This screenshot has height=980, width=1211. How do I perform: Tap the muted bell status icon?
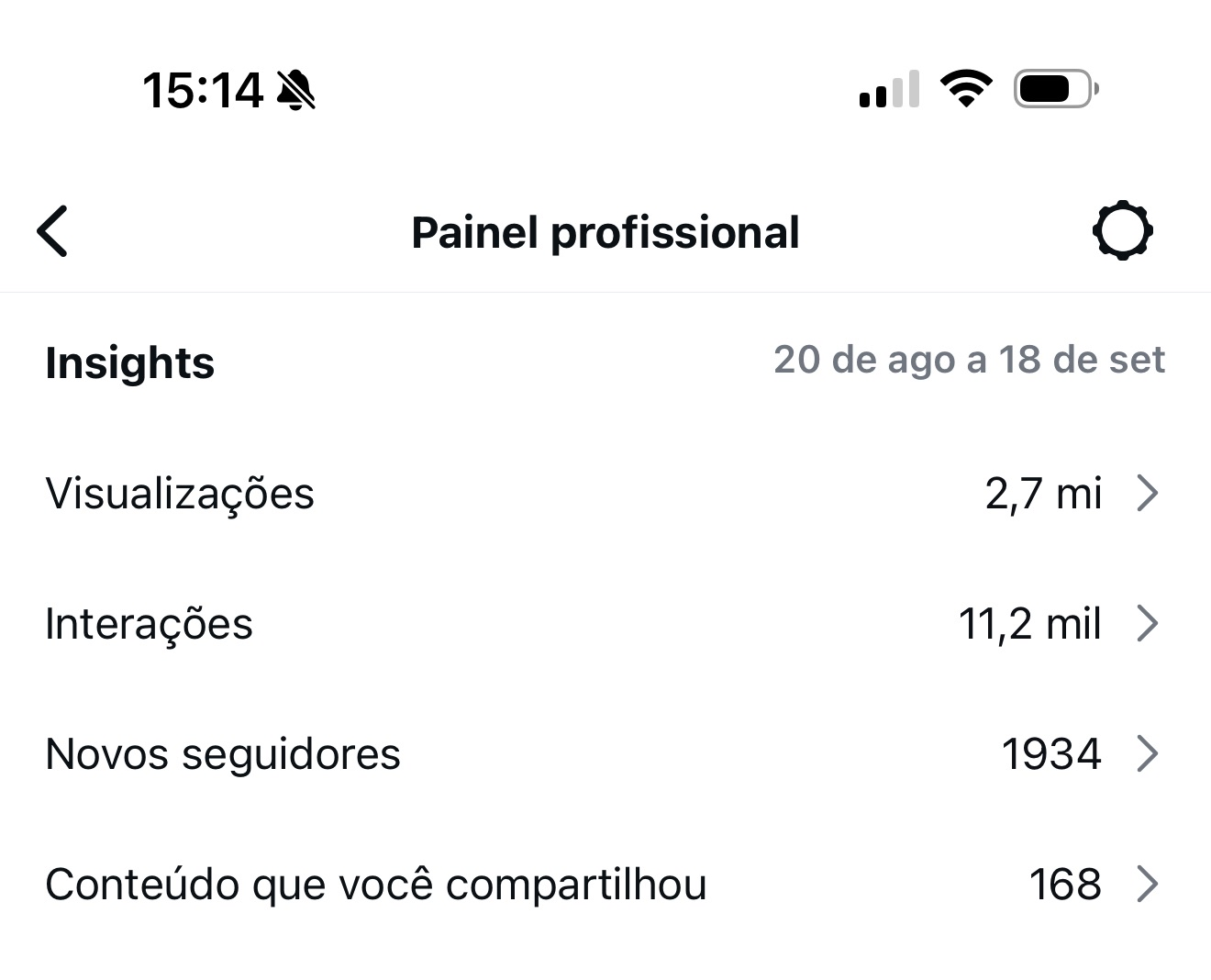(x=296, y=91)
